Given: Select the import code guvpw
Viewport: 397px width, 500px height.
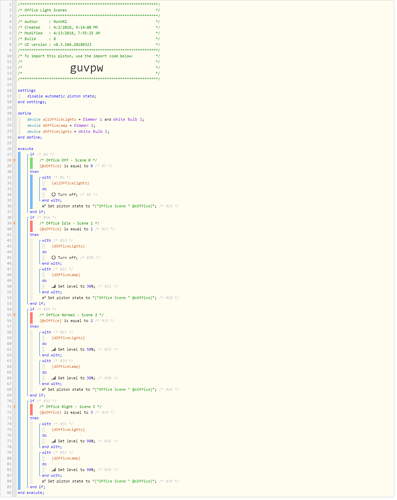Looking at the screenshot, I should coord(87,68).
